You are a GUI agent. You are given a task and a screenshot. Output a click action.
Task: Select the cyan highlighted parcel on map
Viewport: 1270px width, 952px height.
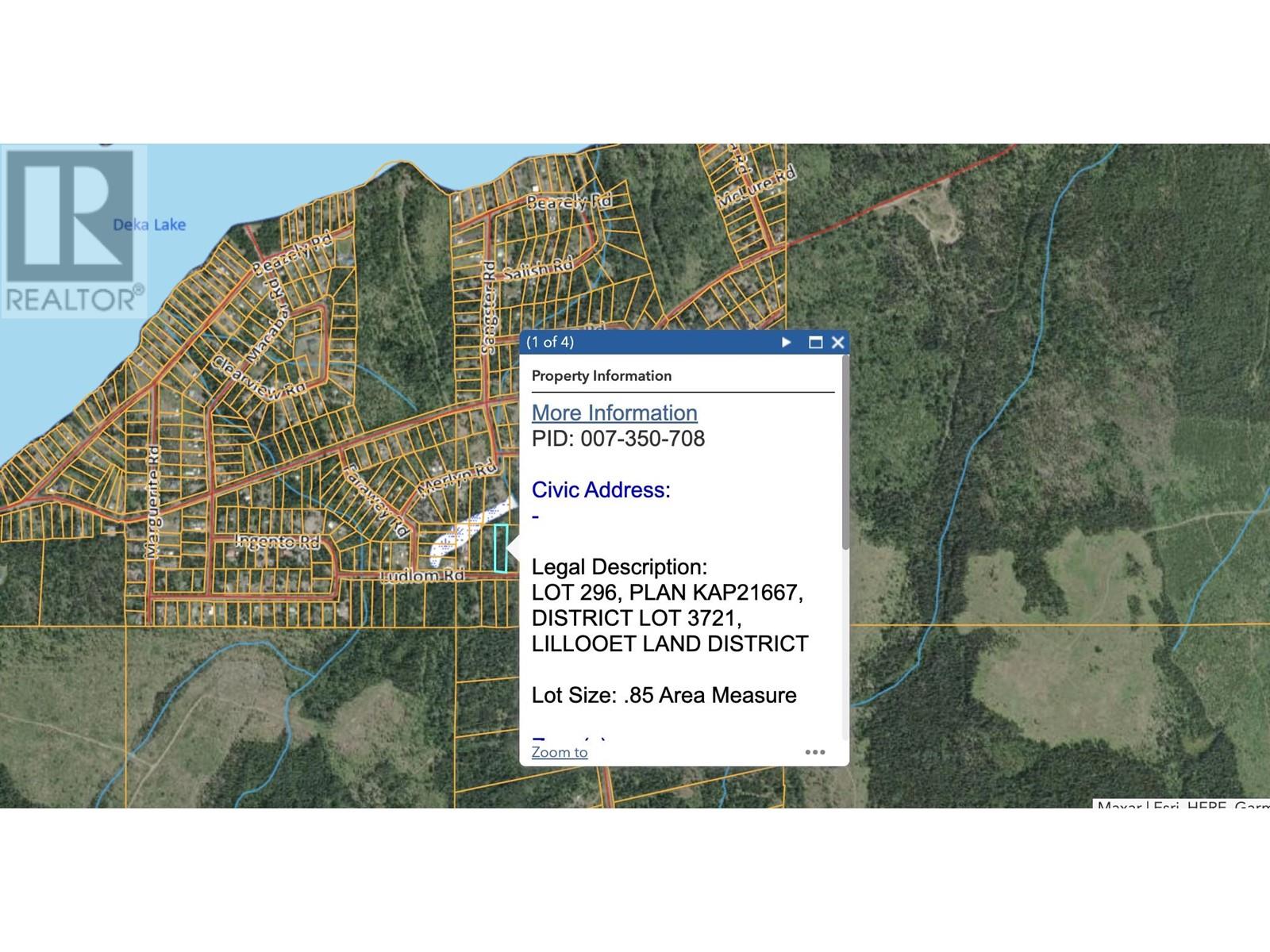click(x=501, y=548)
